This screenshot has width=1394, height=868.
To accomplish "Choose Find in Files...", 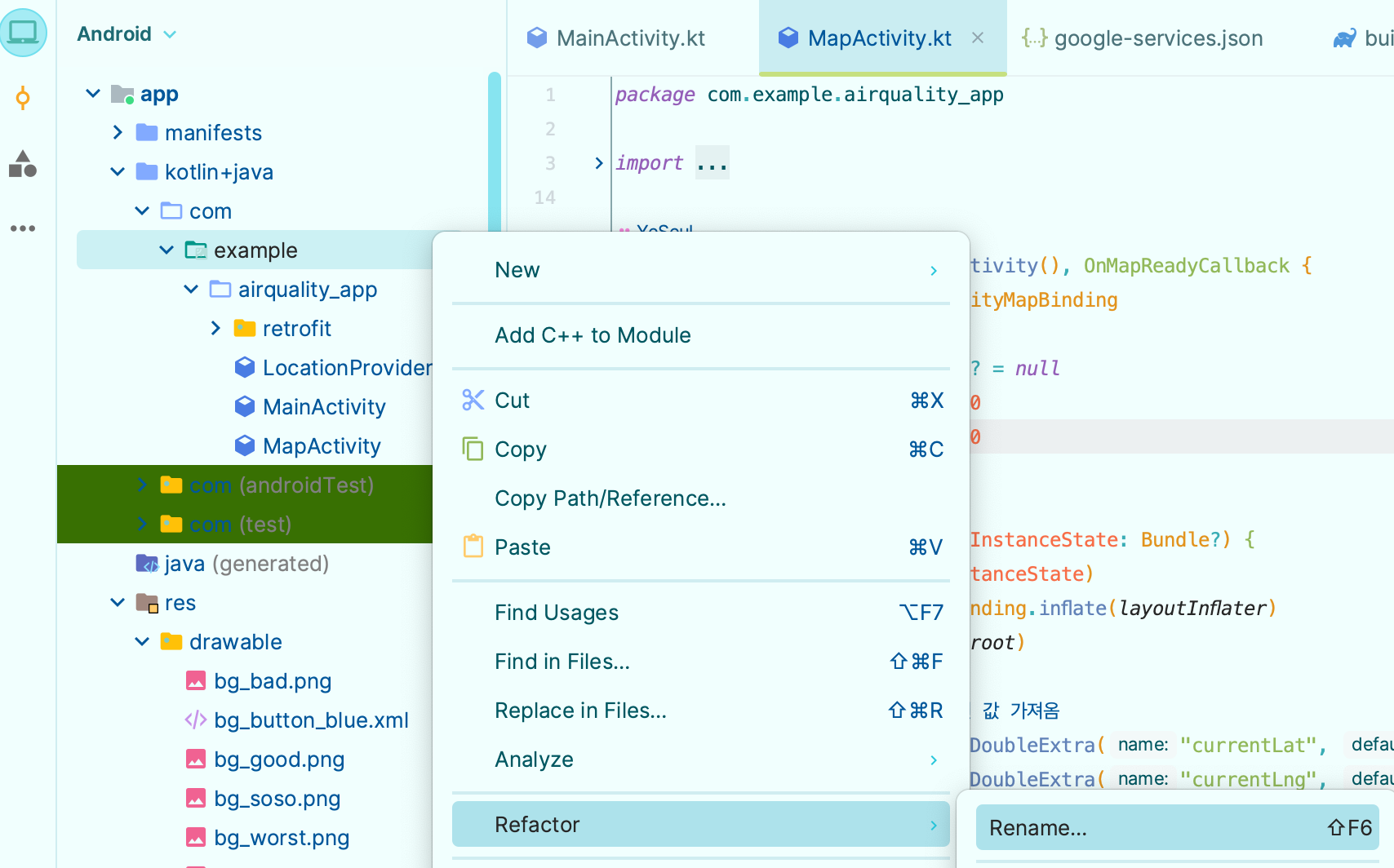I will coord(701,662).
